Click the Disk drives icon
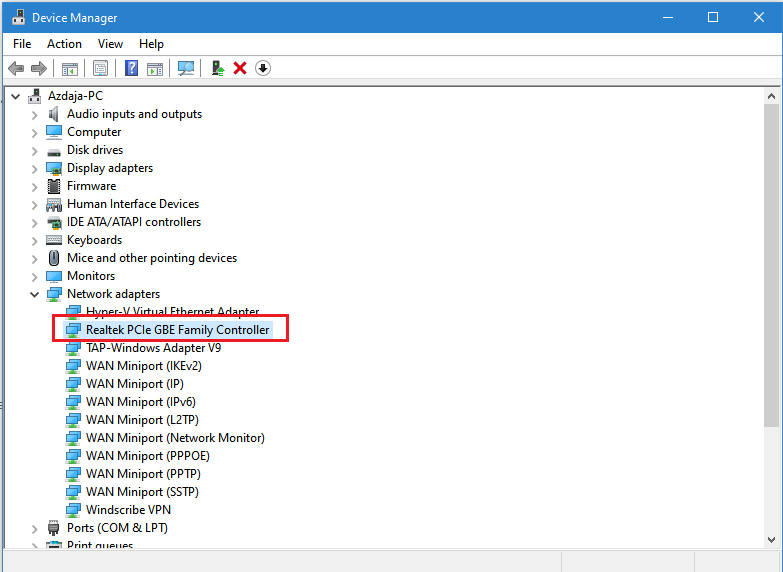The width and height of the screenshot is (783, 572). [x=54, y=151]
